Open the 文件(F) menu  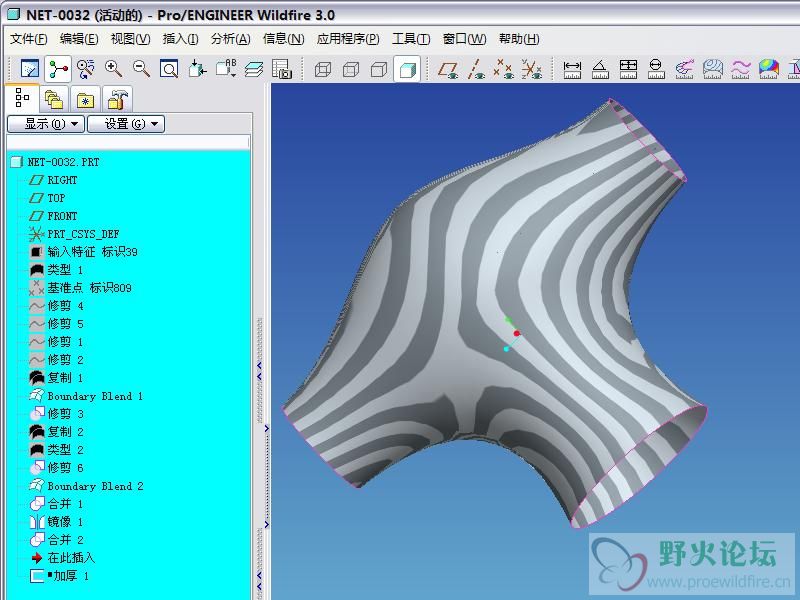[29, 39]
